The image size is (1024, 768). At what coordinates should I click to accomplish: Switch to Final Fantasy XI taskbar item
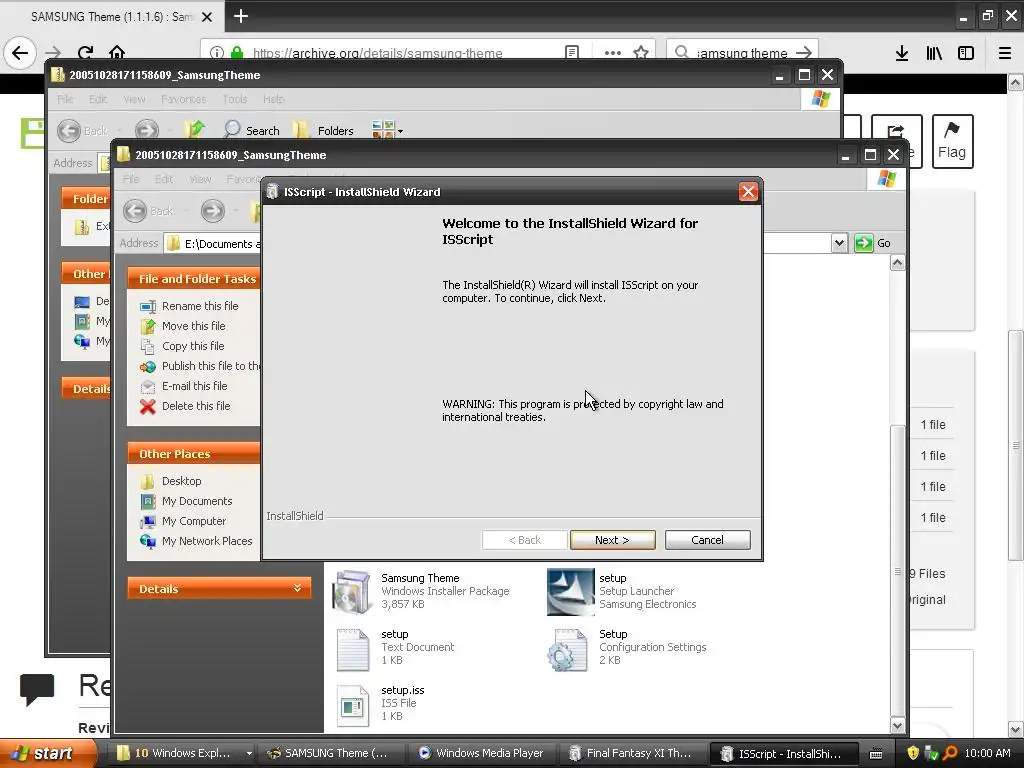(633, 753)
